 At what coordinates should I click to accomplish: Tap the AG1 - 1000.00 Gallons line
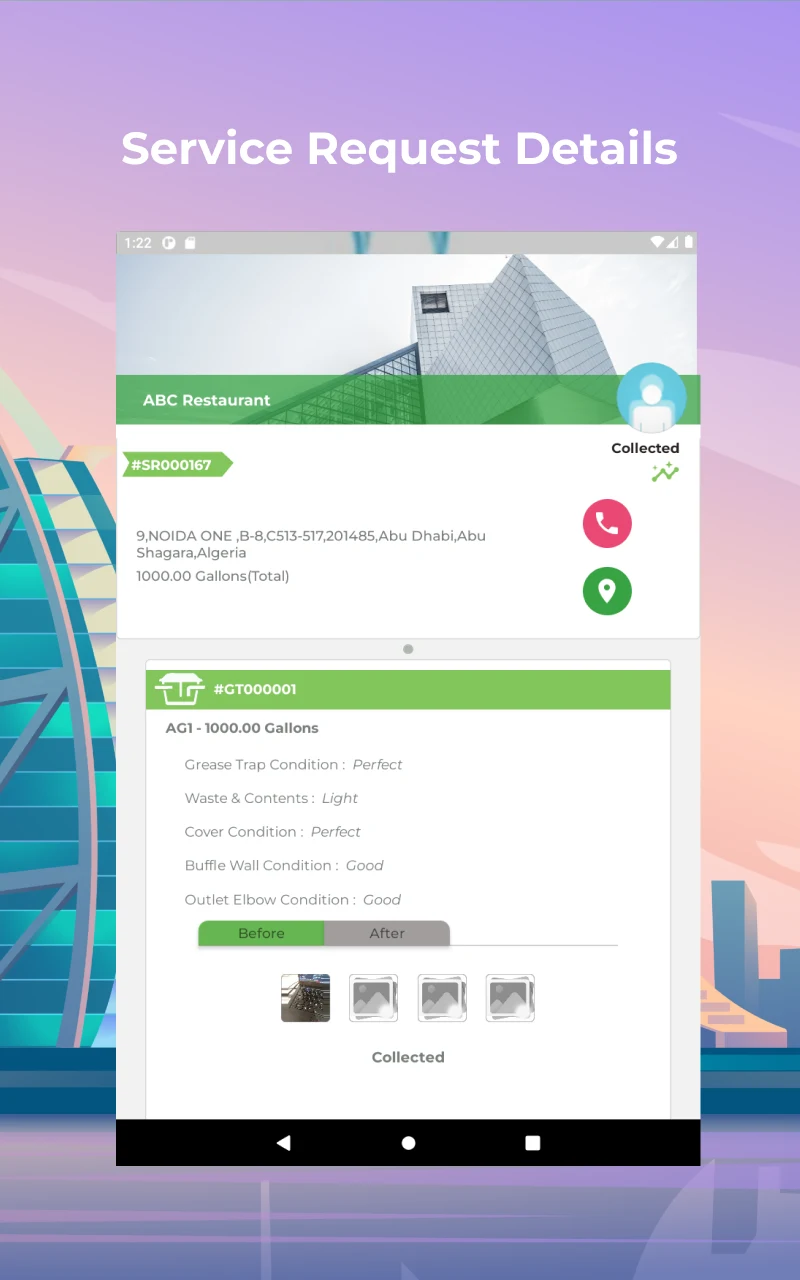point(242,728)
